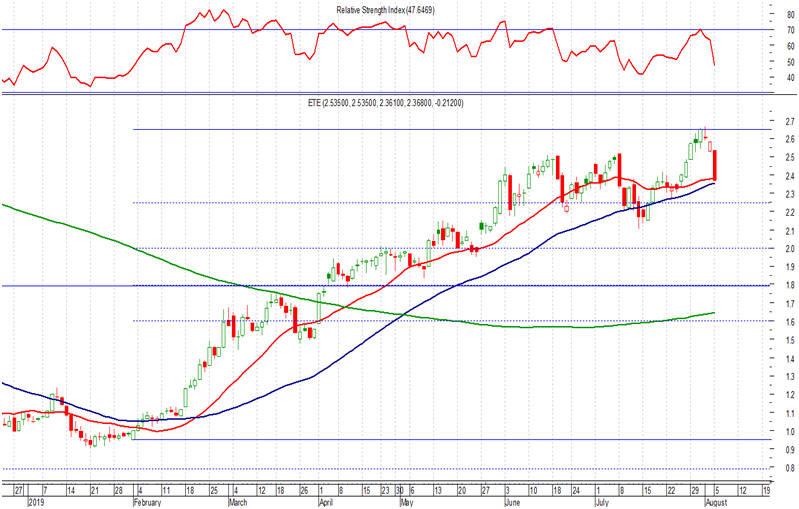Click the 20 date tick in May
This screenshot has width=799, height=509.
tap(462, 491)
